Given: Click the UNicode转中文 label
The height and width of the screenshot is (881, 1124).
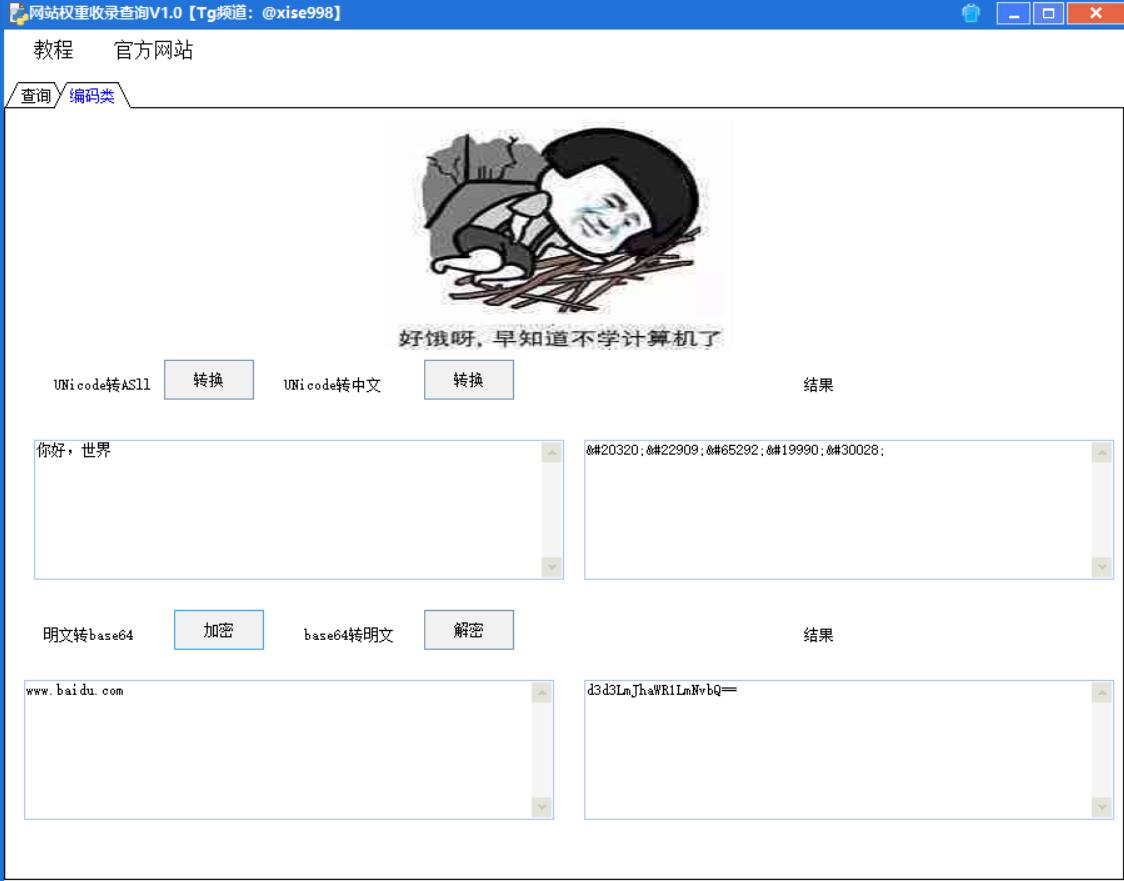Looking at the screenshot, I should 333,385.
